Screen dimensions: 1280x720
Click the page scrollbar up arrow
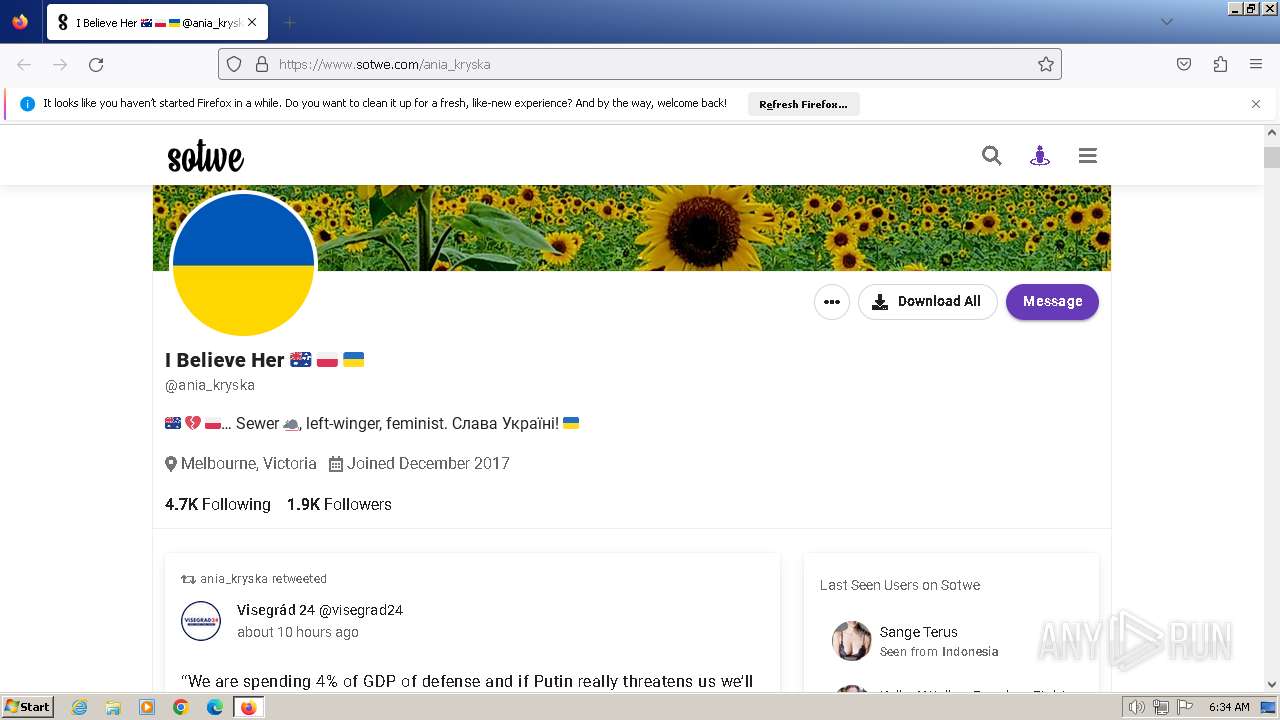tap(1272, 132)
